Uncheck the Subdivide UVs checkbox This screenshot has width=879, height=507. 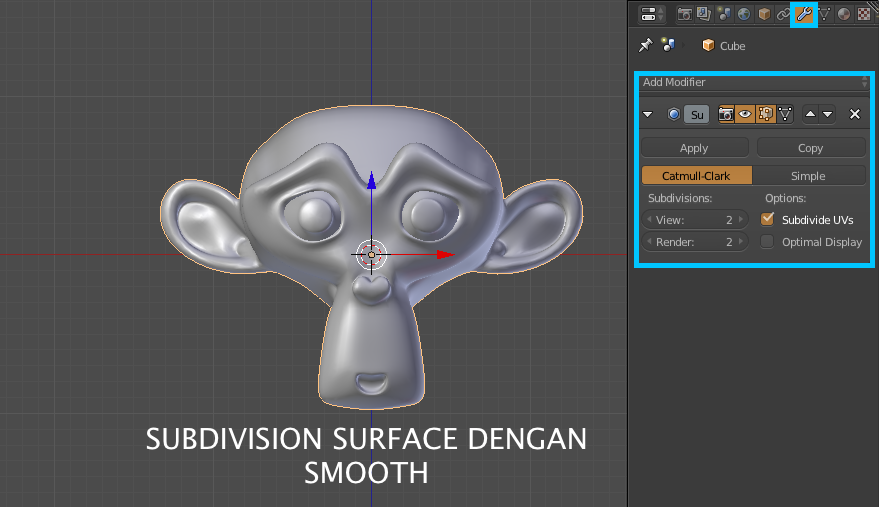[x=767, y=219]
